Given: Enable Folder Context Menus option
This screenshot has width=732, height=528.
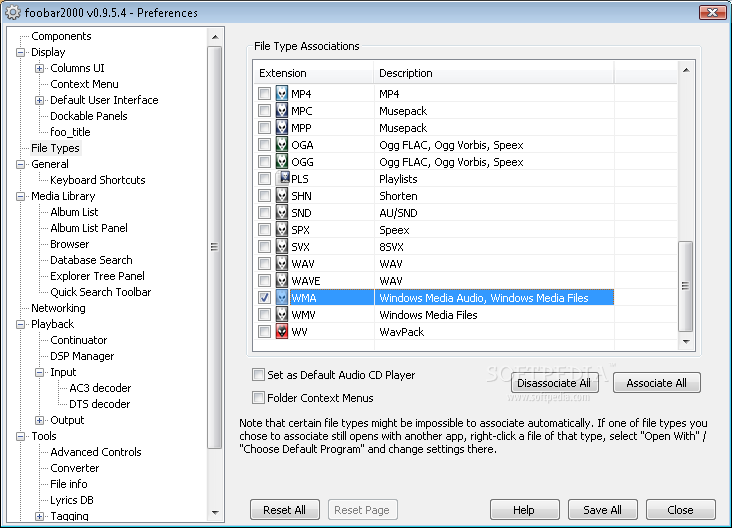Looking at the screenshot, I should [258, 398].
